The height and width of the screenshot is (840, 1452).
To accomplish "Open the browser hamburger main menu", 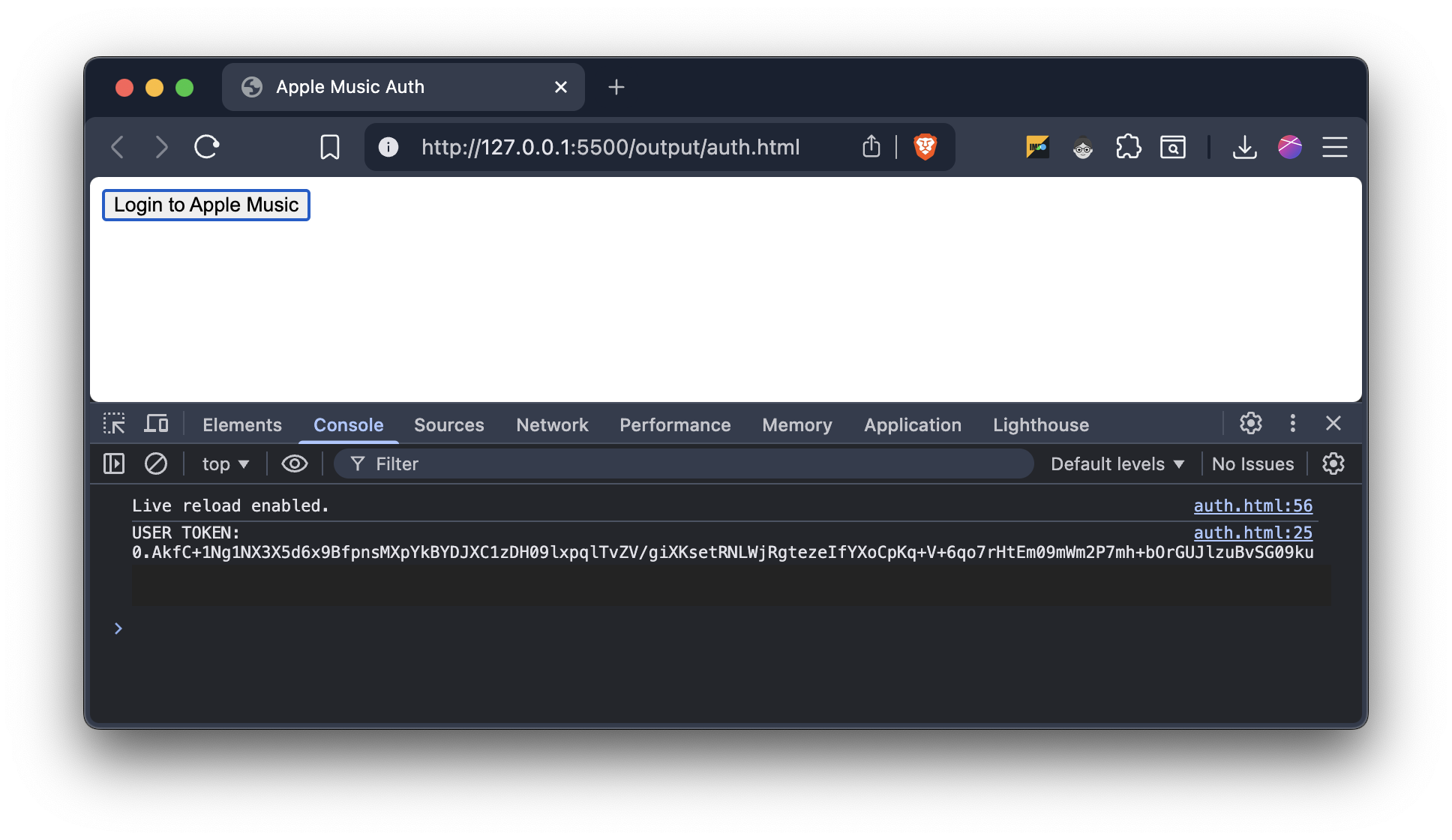I will (1334, 147).
